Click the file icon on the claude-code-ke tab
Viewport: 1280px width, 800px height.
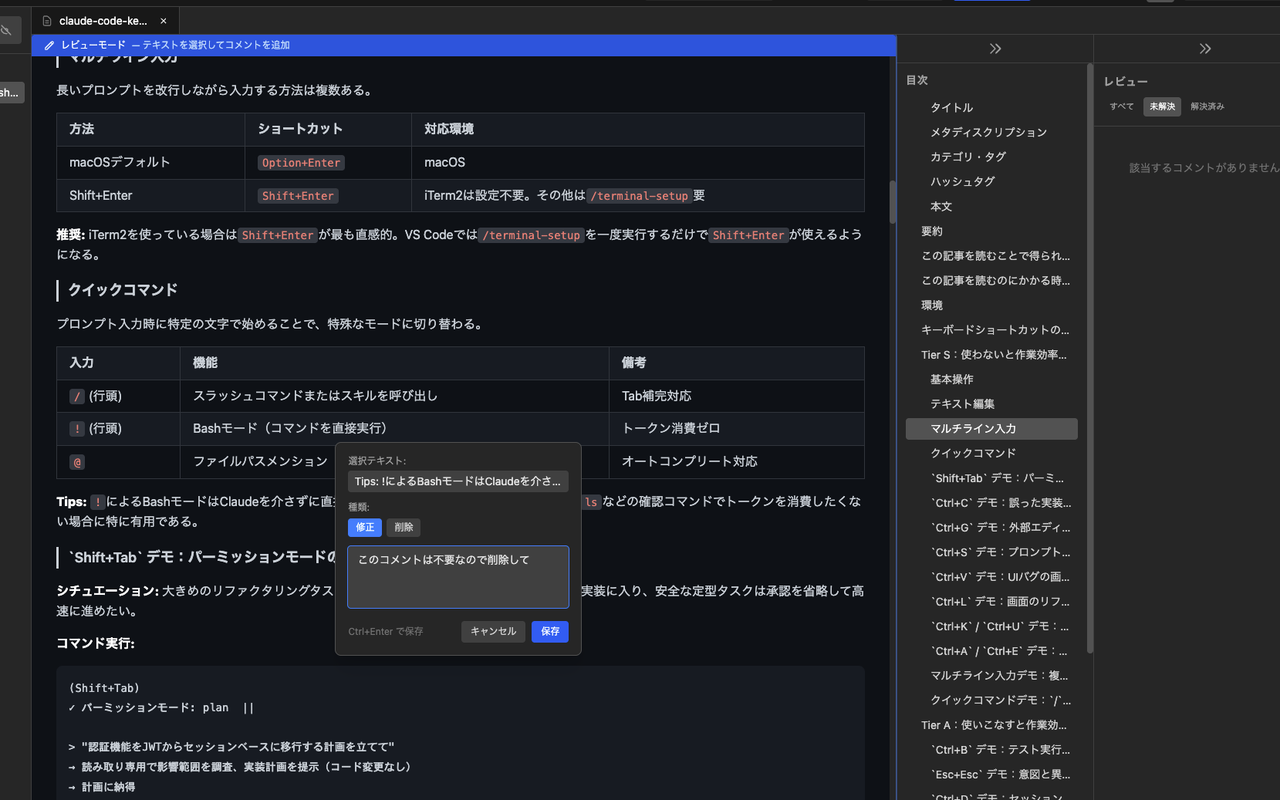[x=47, y=20]
